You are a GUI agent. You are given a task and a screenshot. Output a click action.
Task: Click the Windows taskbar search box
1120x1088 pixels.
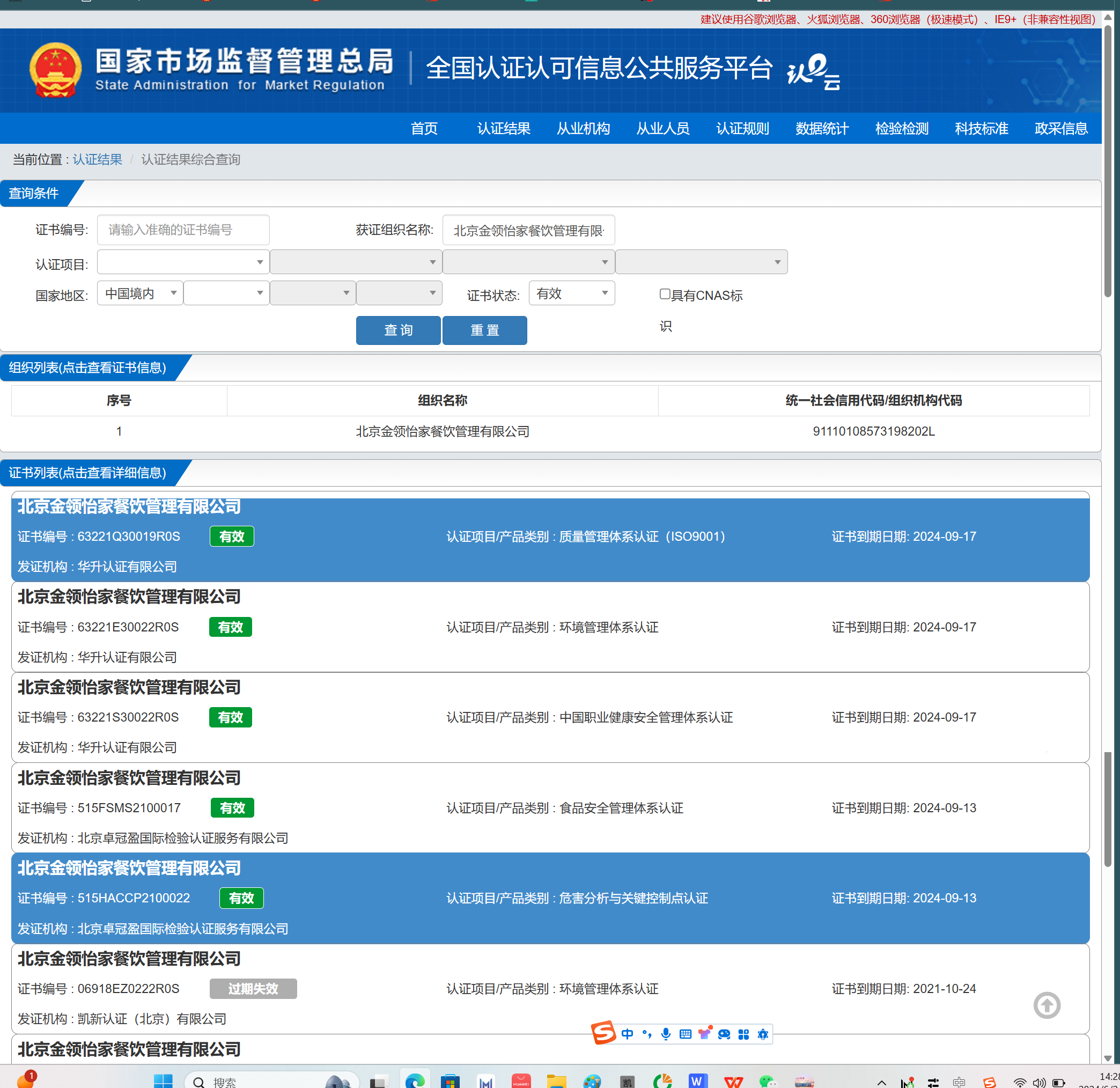pos(272,1080)
